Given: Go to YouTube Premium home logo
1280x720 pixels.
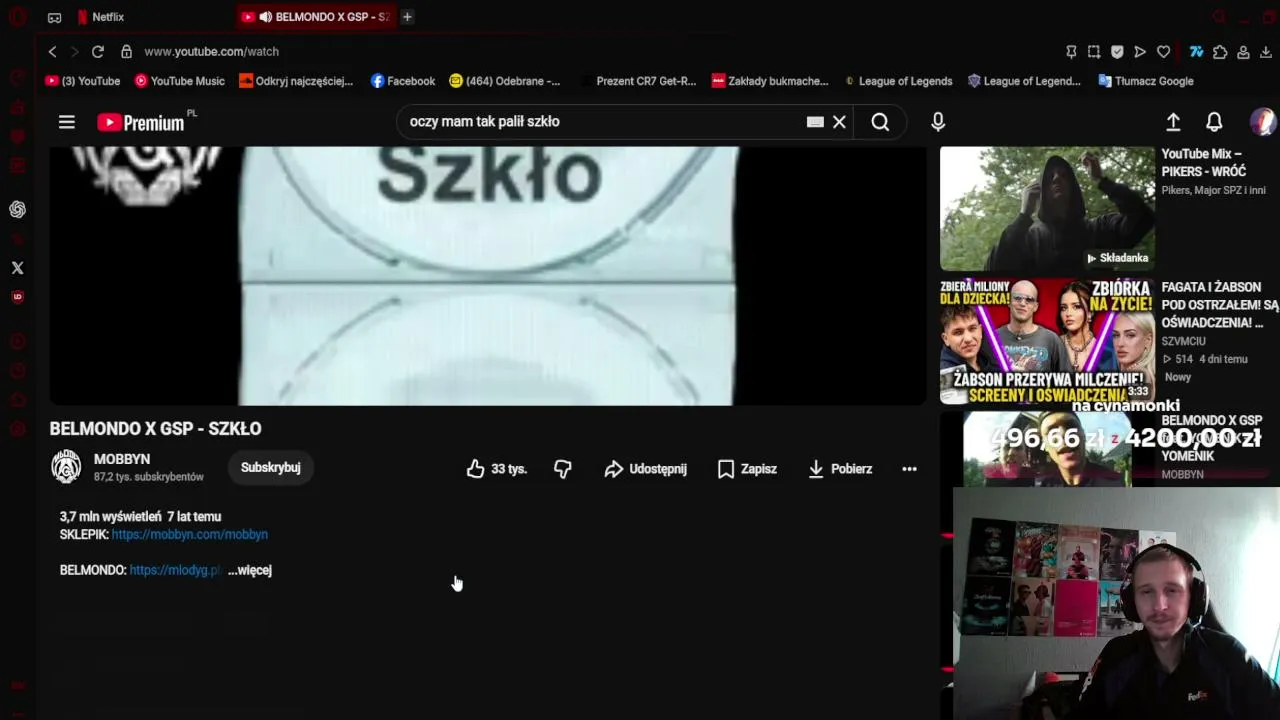Looking at the screenshot, I should click(x=141, y=122).
